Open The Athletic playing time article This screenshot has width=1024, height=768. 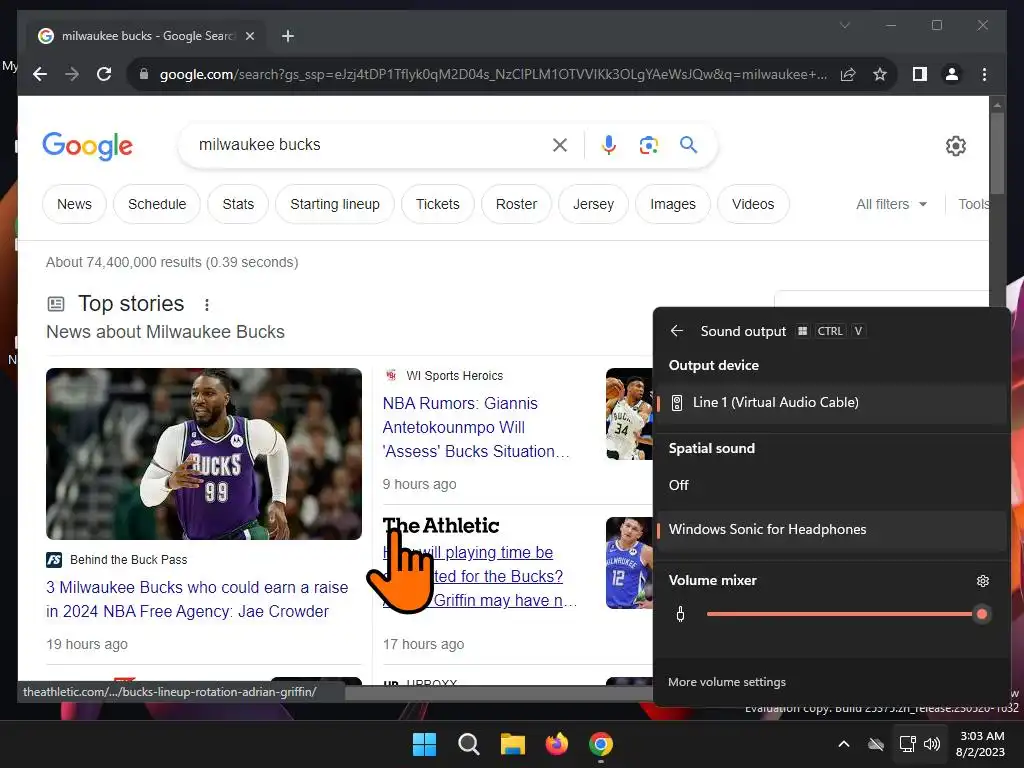tap(480, 577)
